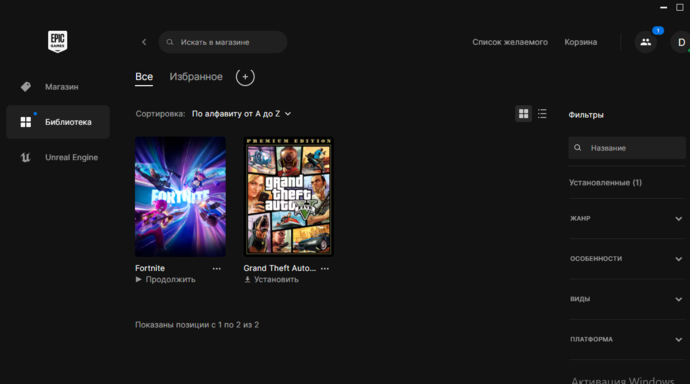This screenshot has height=384, width=690.
Task: Open sorting dropdown 'По алфавиту от A до Z'
Action: pos(241,113)
